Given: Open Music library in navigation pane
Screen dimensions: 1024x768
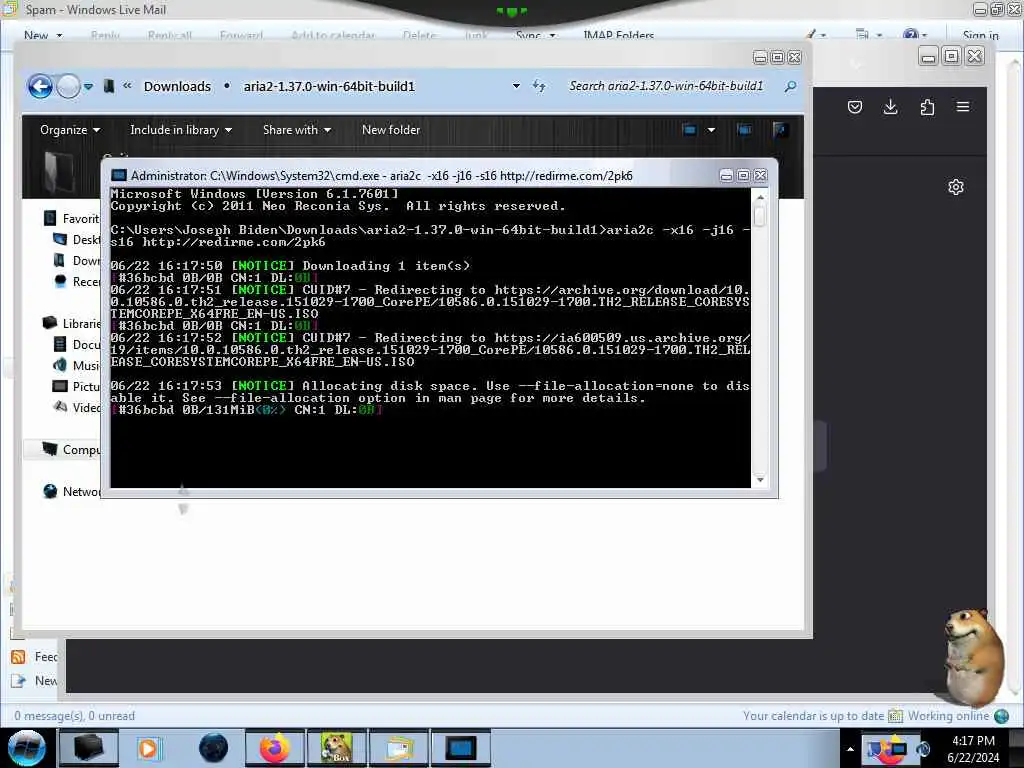Looking at the screenshot, I should click(76, 365).
